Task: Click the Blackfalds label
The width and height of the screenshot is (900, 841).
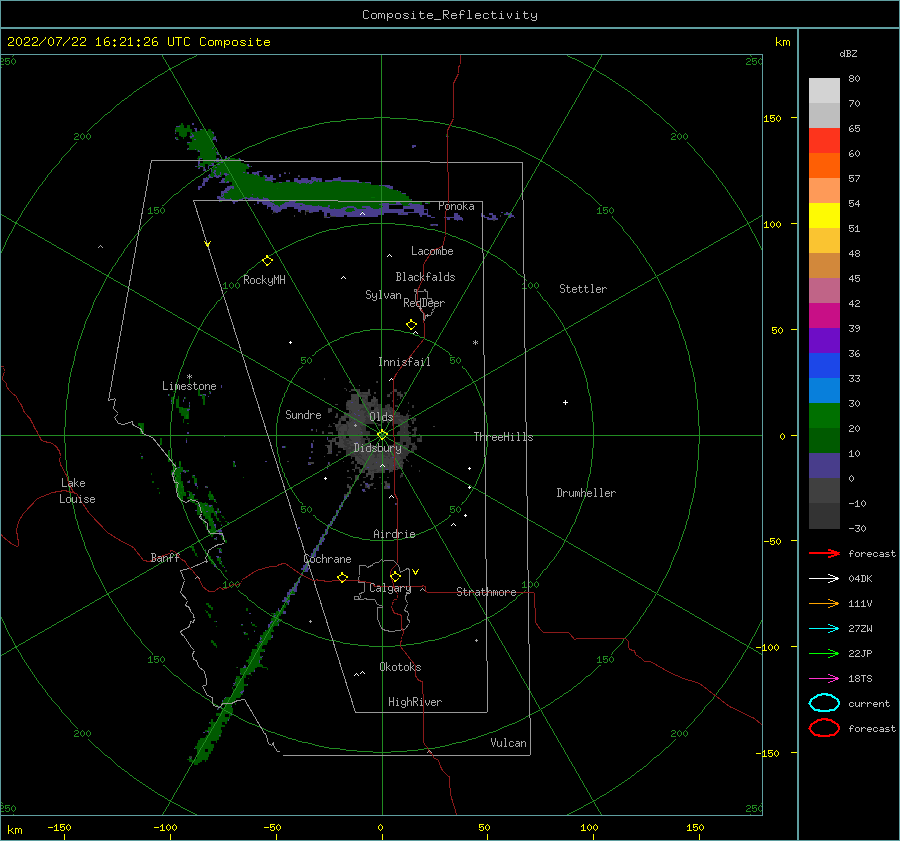Action: [x=425, y=277]
